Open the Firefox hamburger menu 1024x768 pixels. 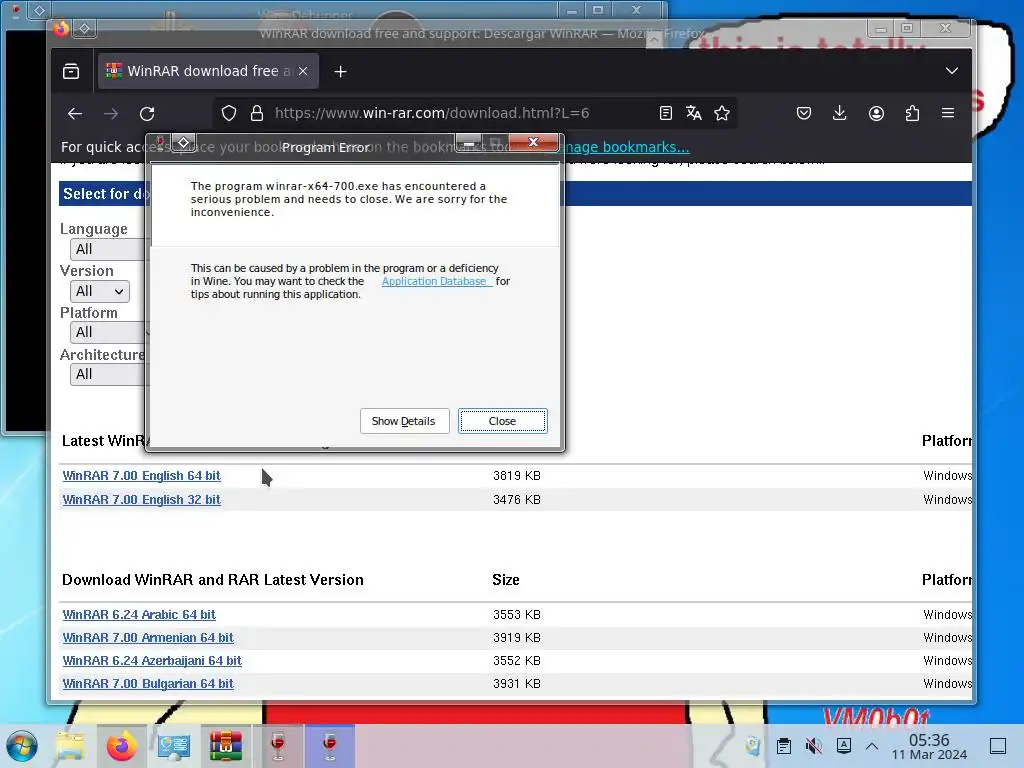point(948,113)
